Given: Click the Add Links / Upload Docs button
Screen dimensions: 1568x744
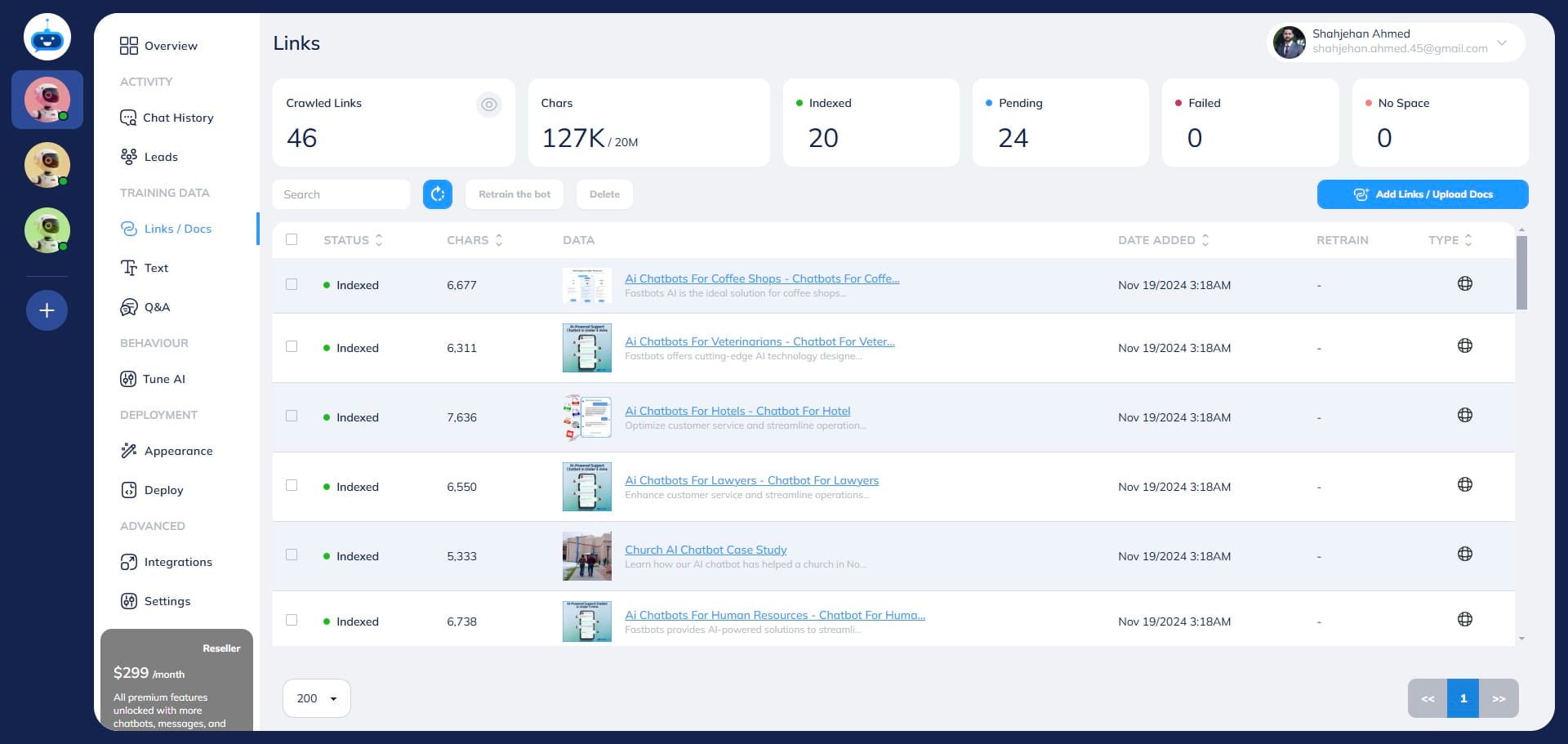Looking at the screenshot, I should [x=1423, y=194].
